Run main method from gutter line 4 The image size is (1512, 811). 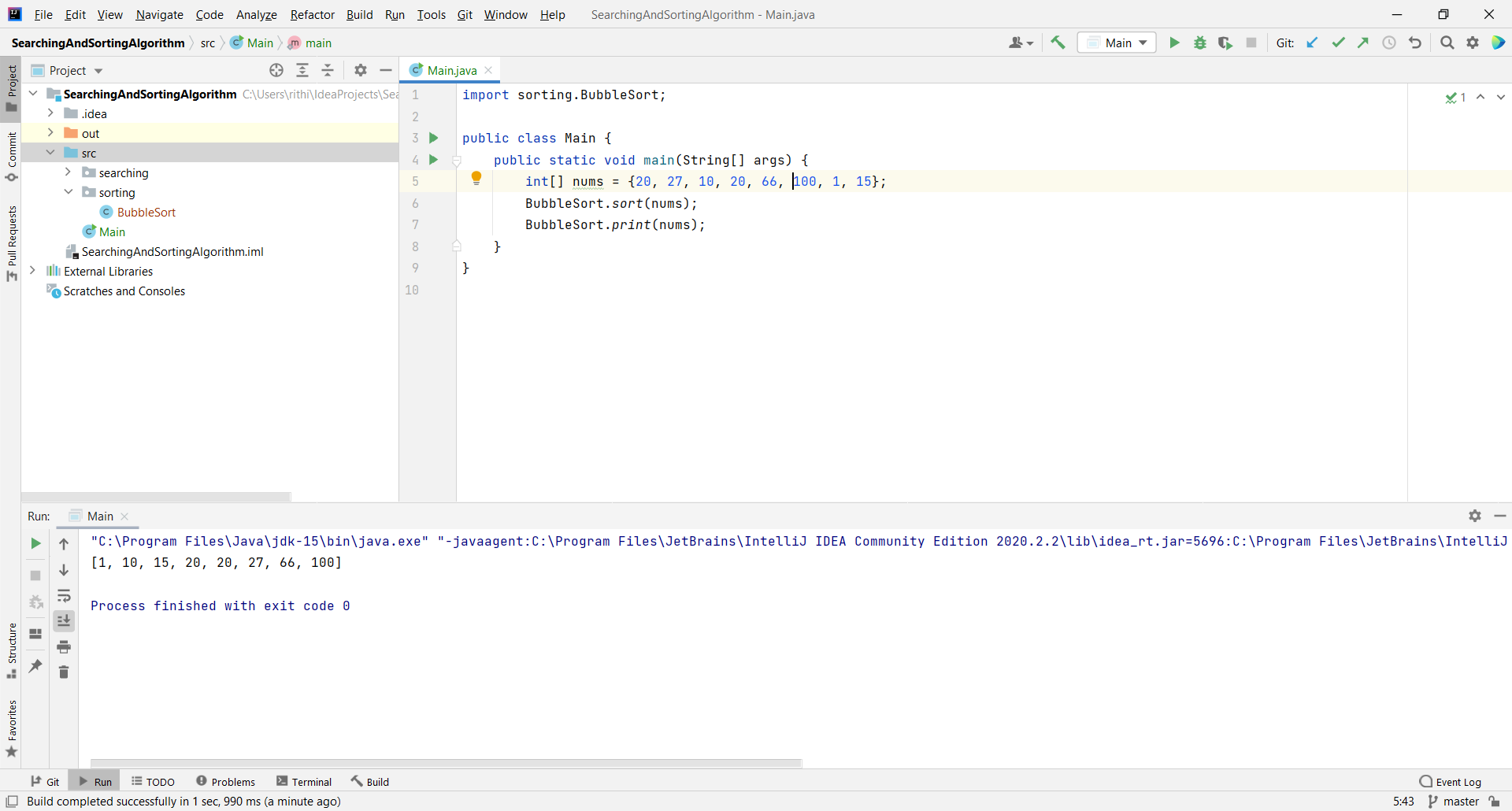point(433,160)
